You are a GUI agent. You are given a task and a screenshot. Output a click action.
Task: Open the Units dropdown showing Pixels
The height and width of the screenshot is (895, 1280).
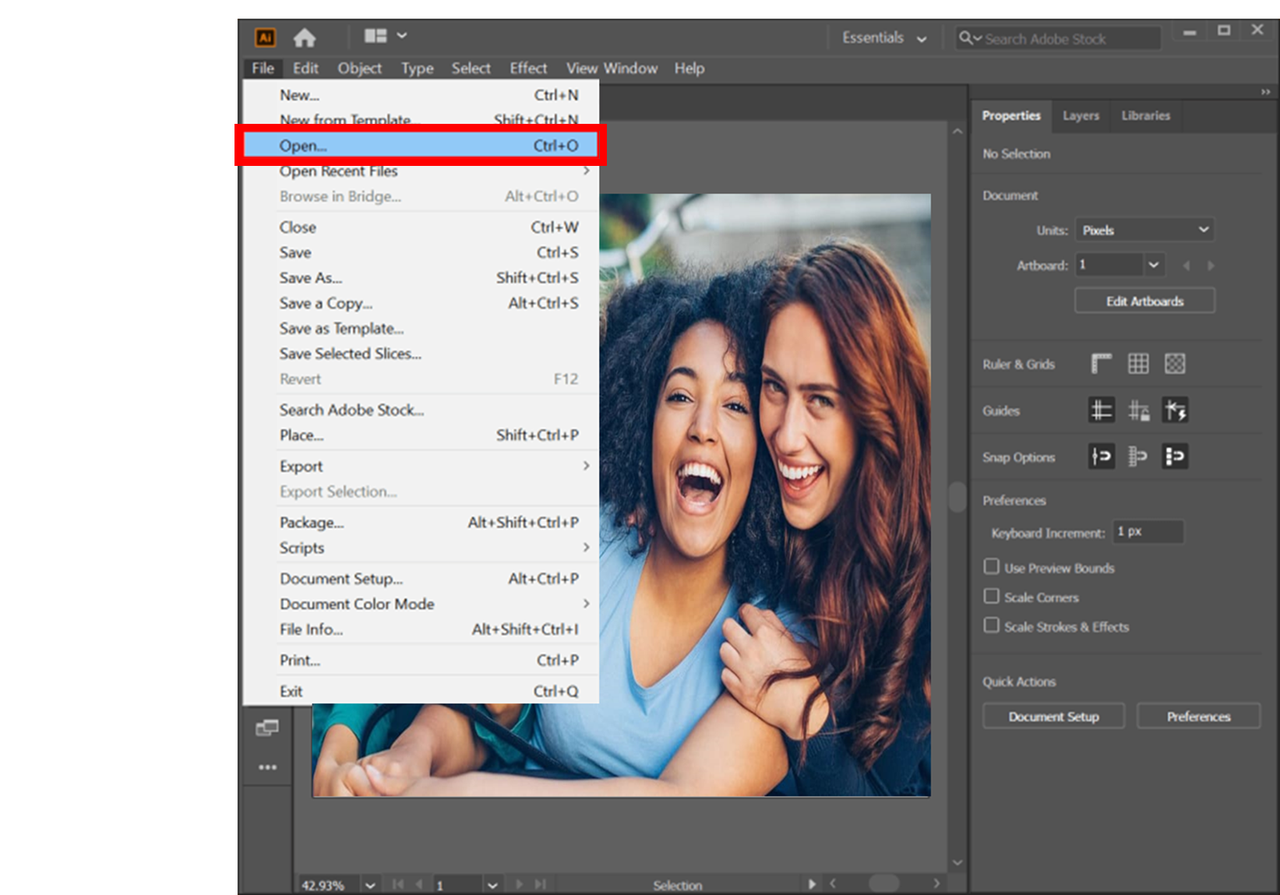coord(1144,230)
